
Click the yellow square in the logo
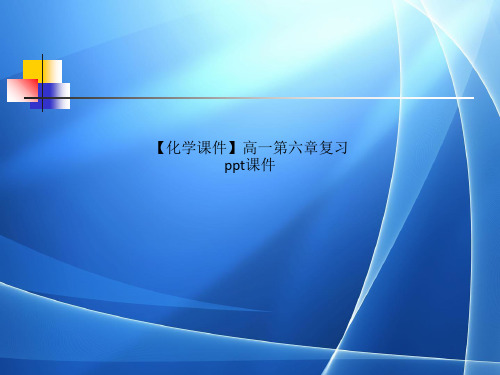[42, 71]
